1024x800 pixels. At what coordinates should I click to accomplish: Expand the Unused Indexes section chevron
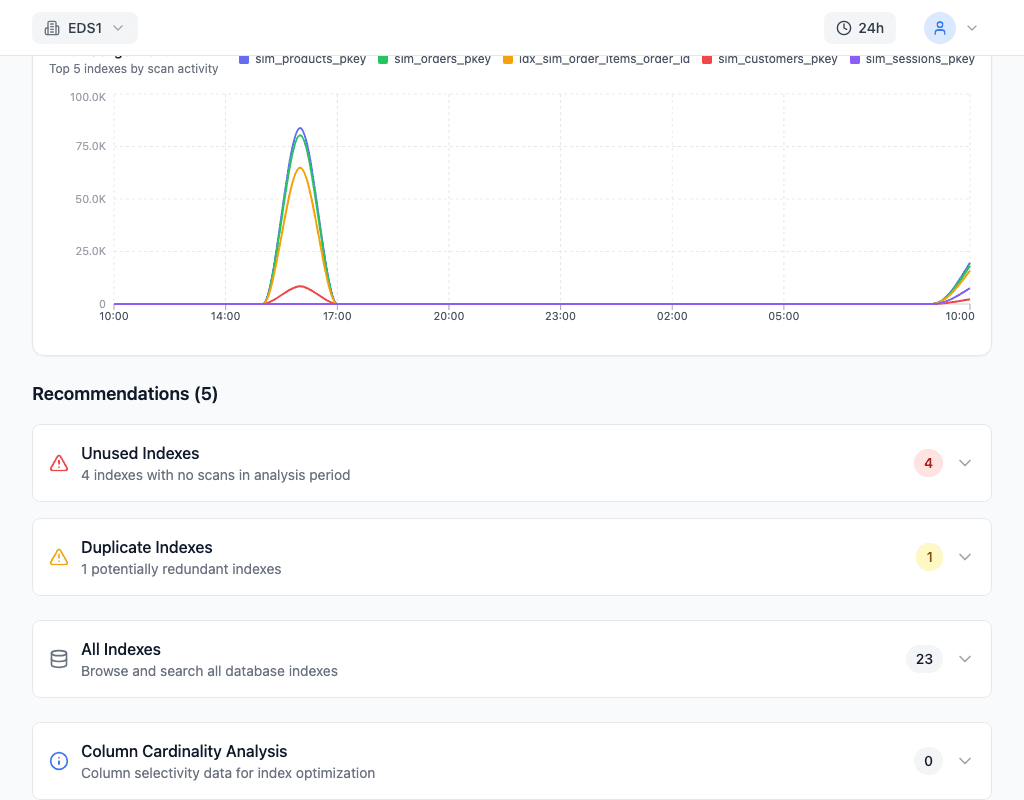click(965, 463)
